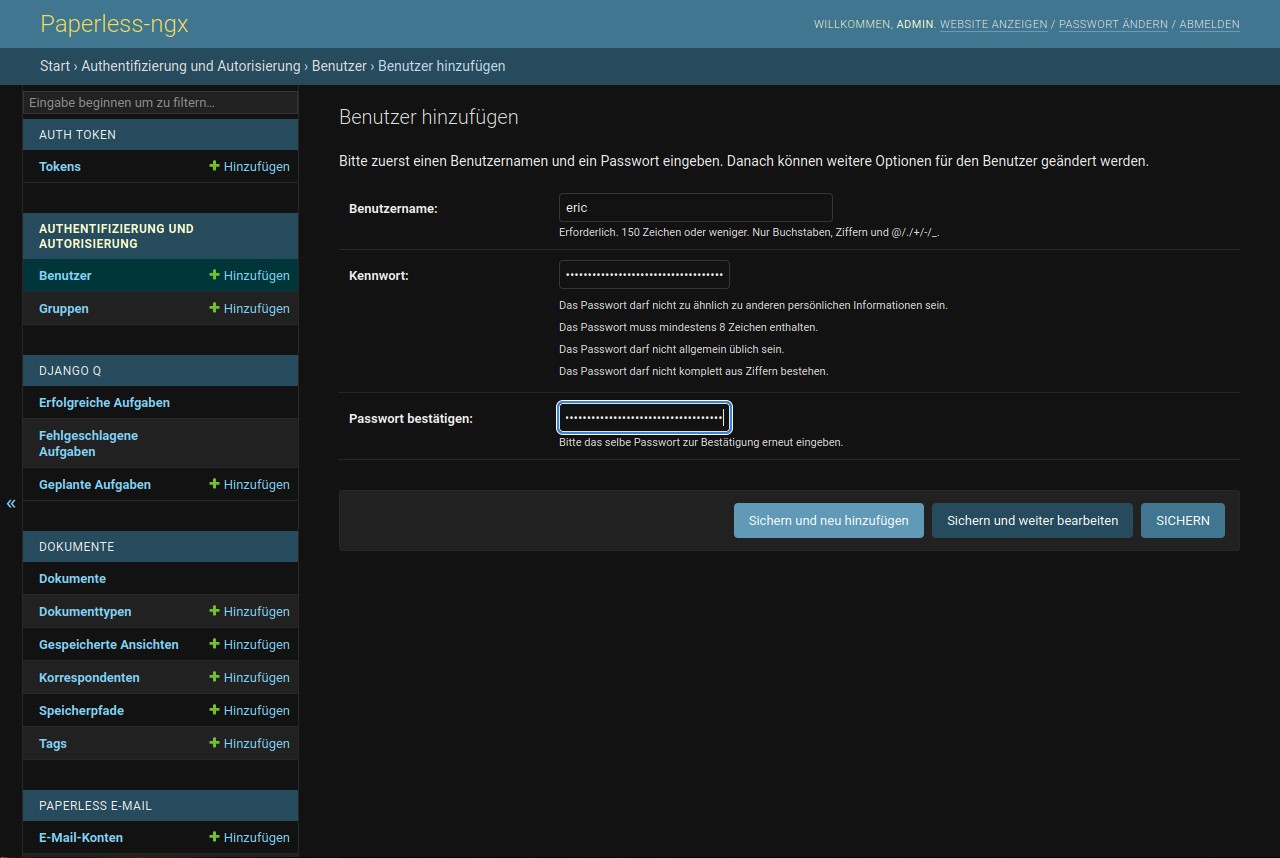Click Sichern und weiter bearbeiten
This screenshot has width=1280, height=858.
[1032, 521]
